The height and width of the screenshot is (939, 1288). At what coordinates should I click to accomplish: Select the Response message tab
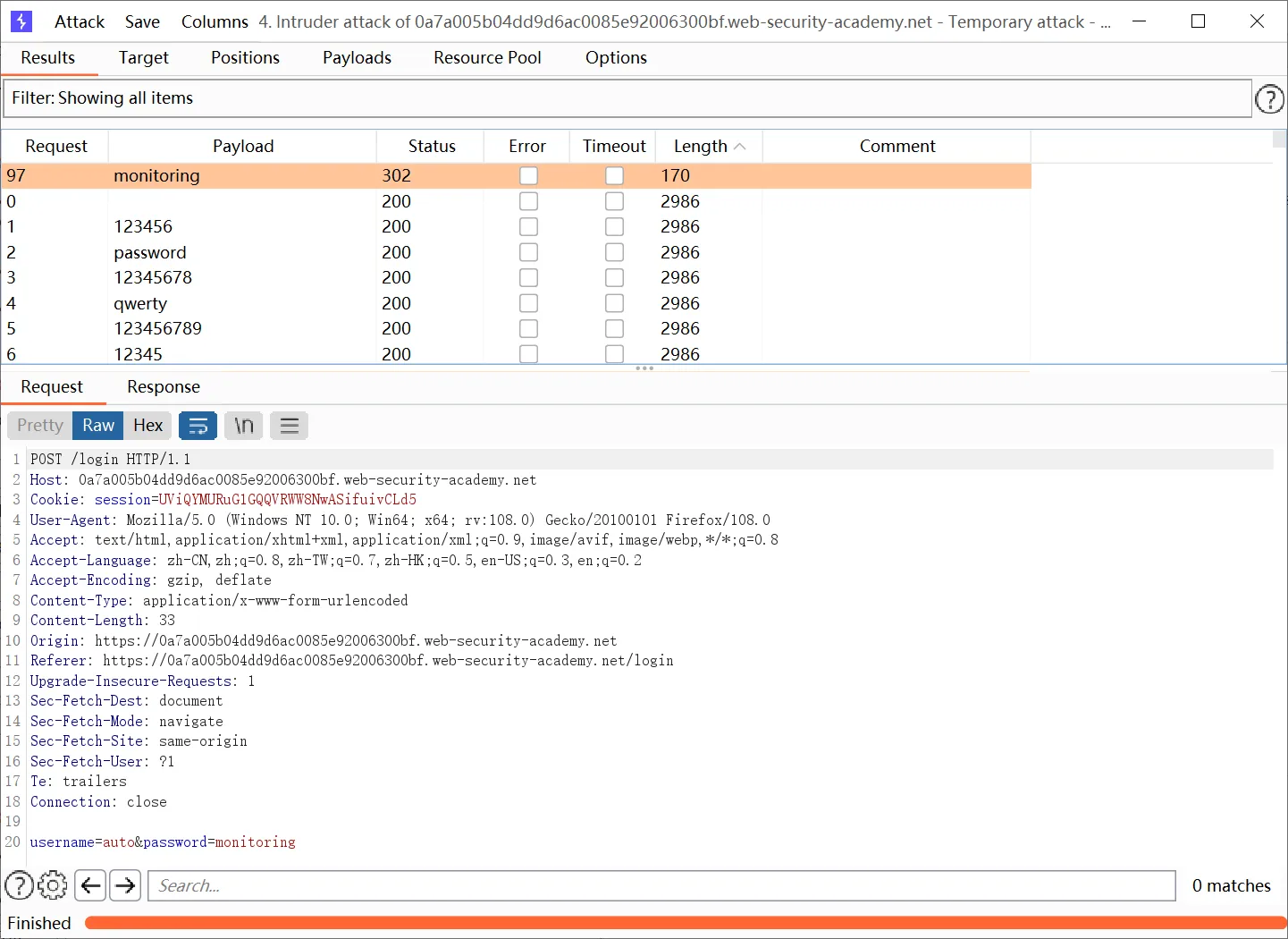(164, 387)
